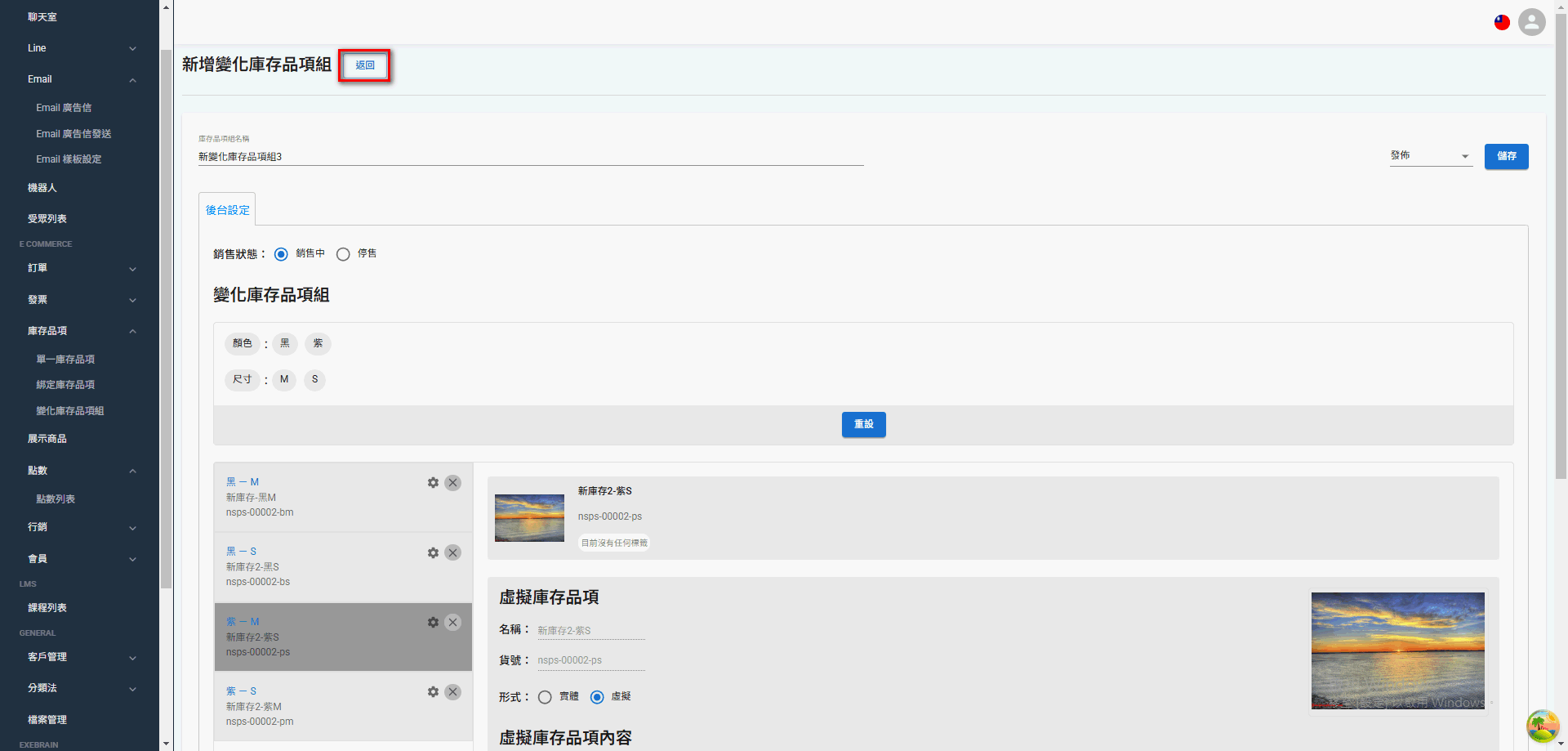The image size is (1568, 751).
Task: Save with the 儲存 button
Action: (1506, 156)
